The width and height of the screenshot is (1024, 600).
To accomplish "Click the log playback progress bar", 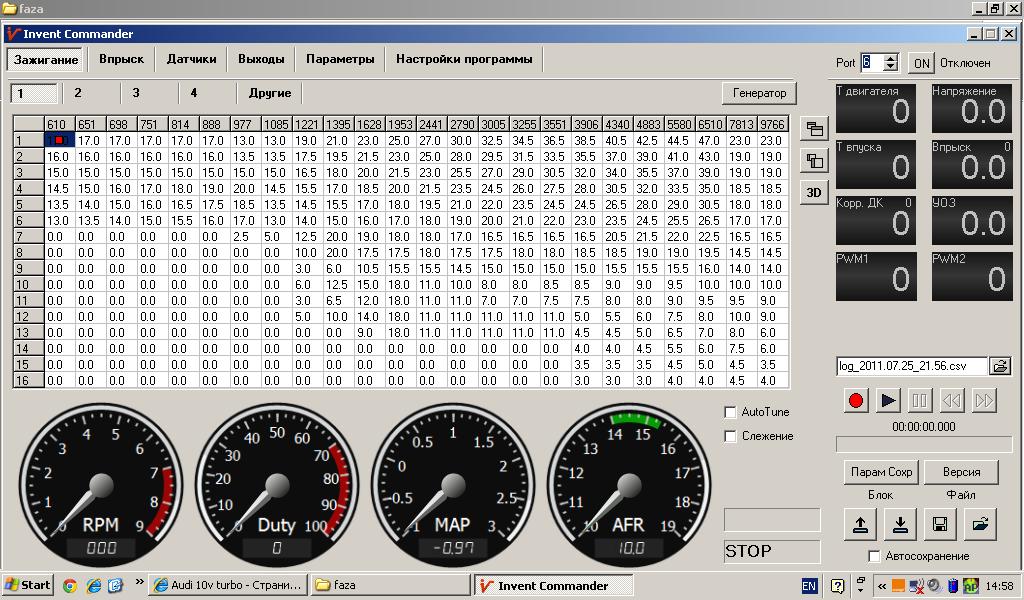I will pyautogui.click(x=924, y=445).
